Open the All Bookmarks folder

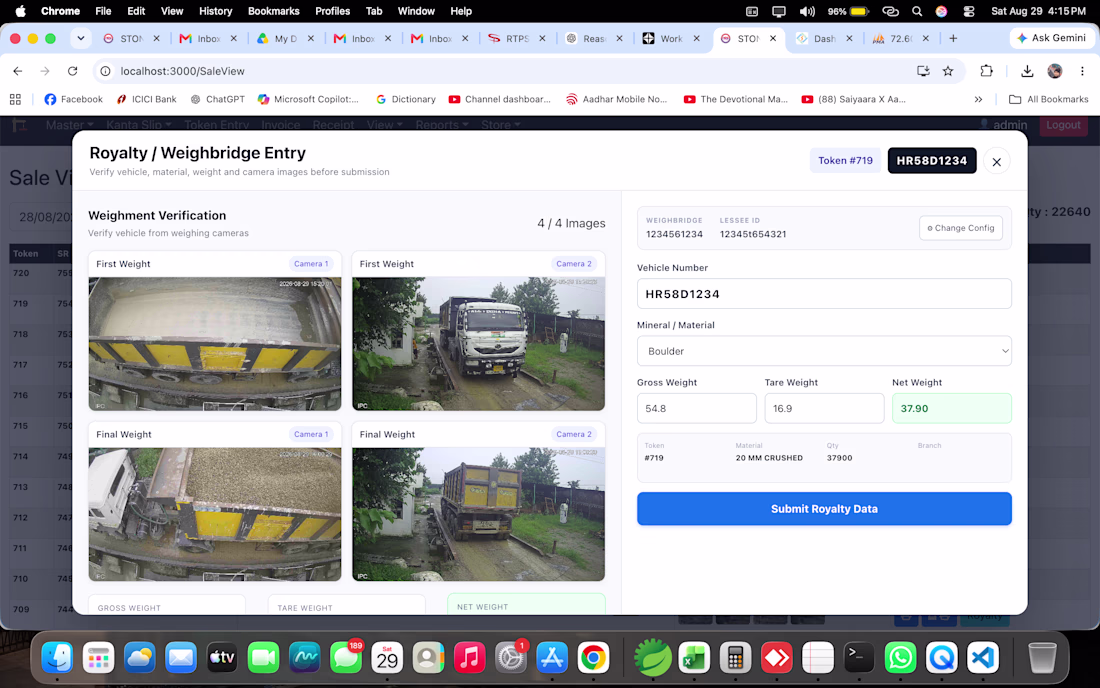(1048, 100)
